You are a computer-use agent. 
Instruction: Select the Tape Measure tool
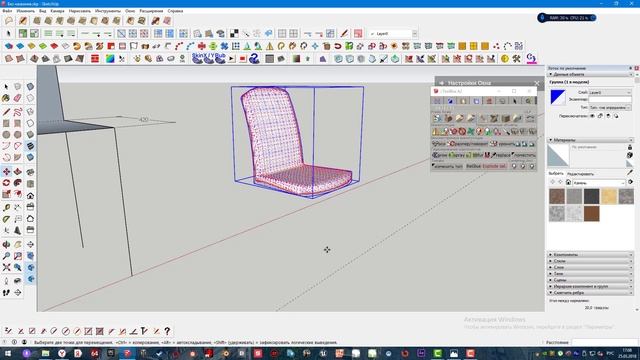tap(6, 207)
